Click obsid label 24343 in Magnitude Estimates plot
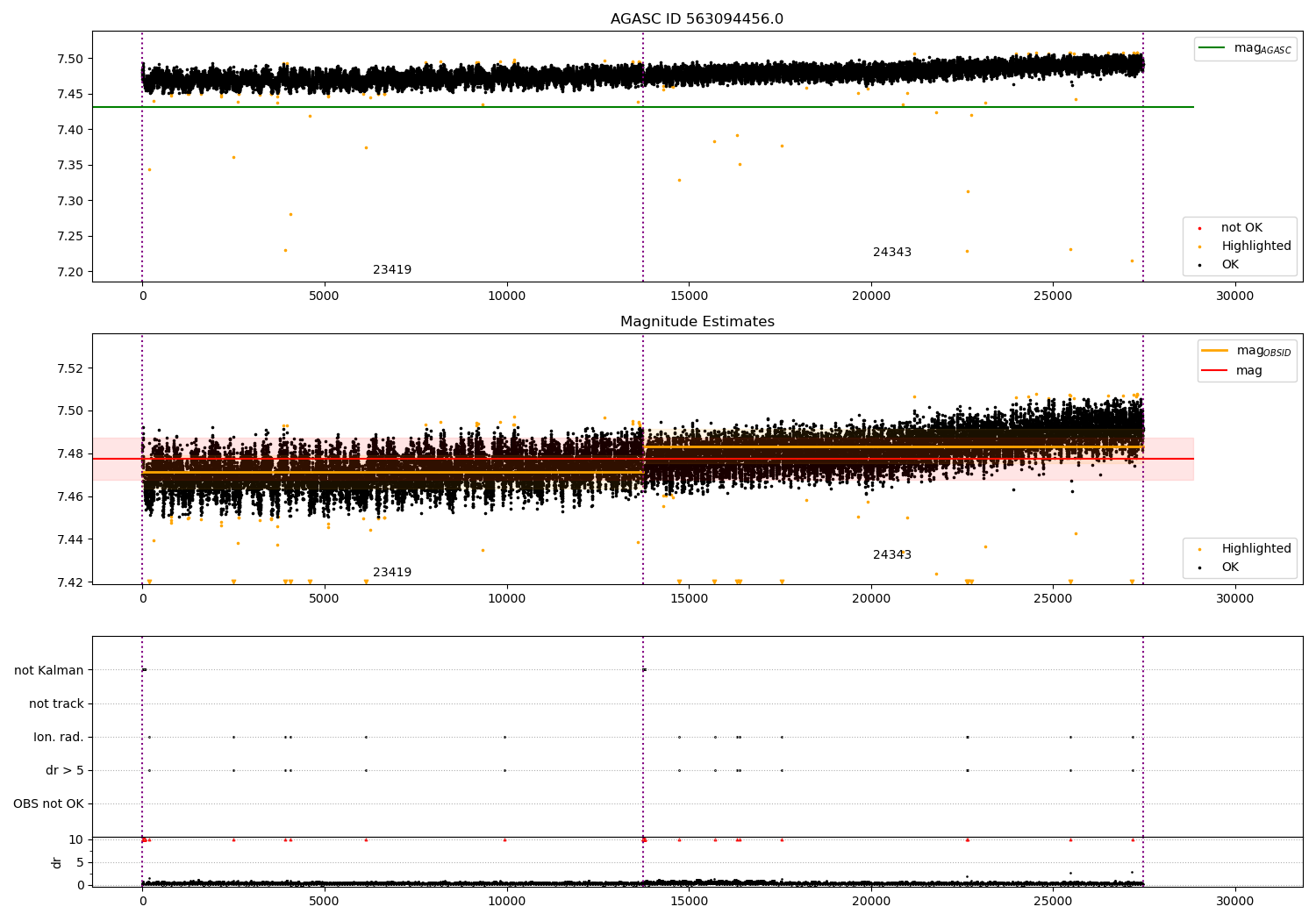This screenshot has height=921, width=1316. pyautogui.click(x=892, y=555)
